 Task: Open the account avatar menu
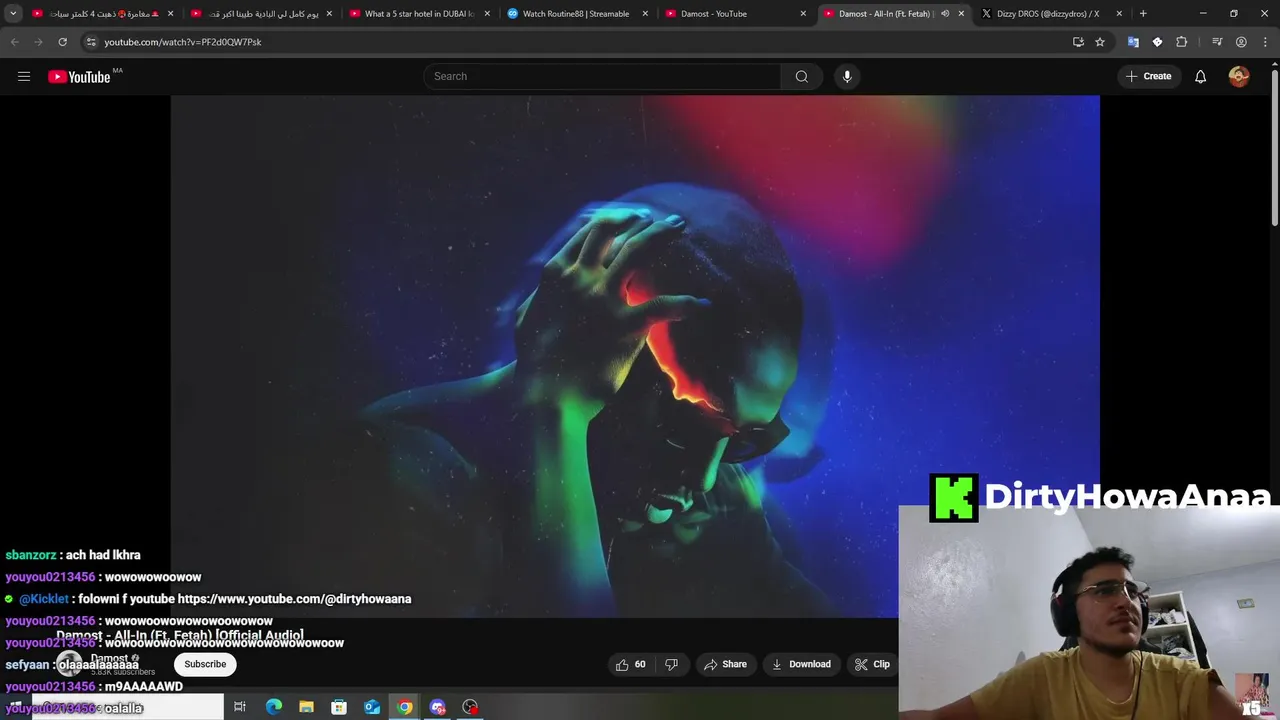click(x=1239, y=77)
